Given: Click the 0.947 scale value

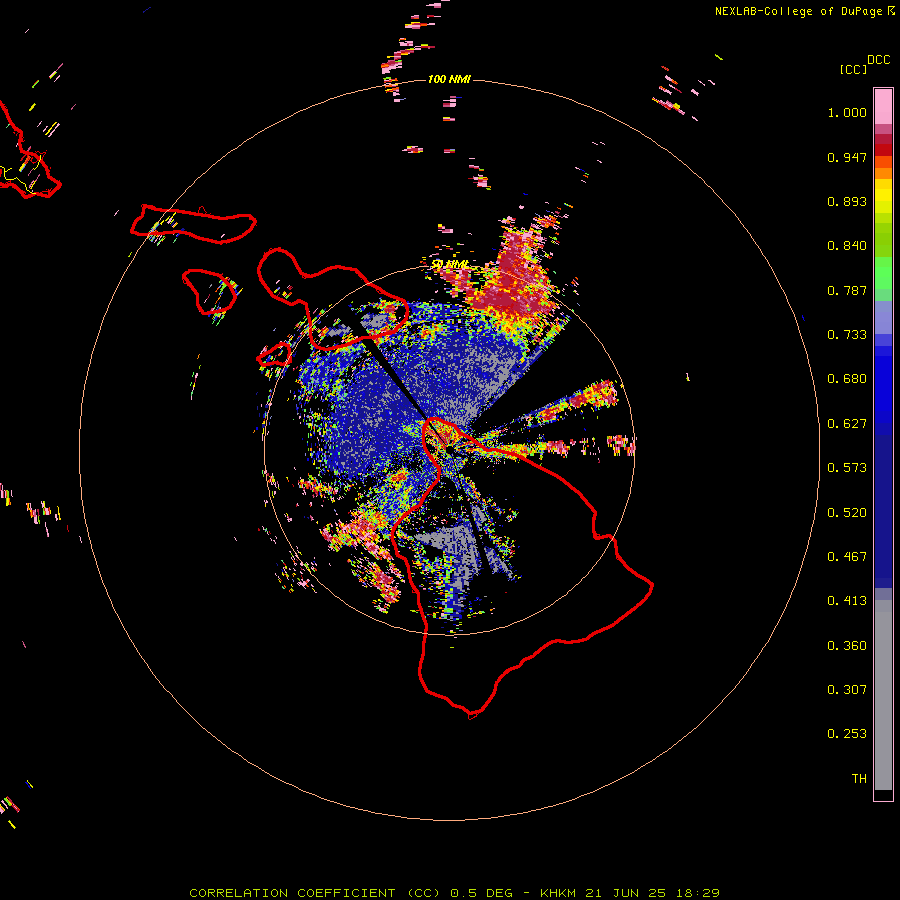Looking at the screenshot, I should (847, 157).
